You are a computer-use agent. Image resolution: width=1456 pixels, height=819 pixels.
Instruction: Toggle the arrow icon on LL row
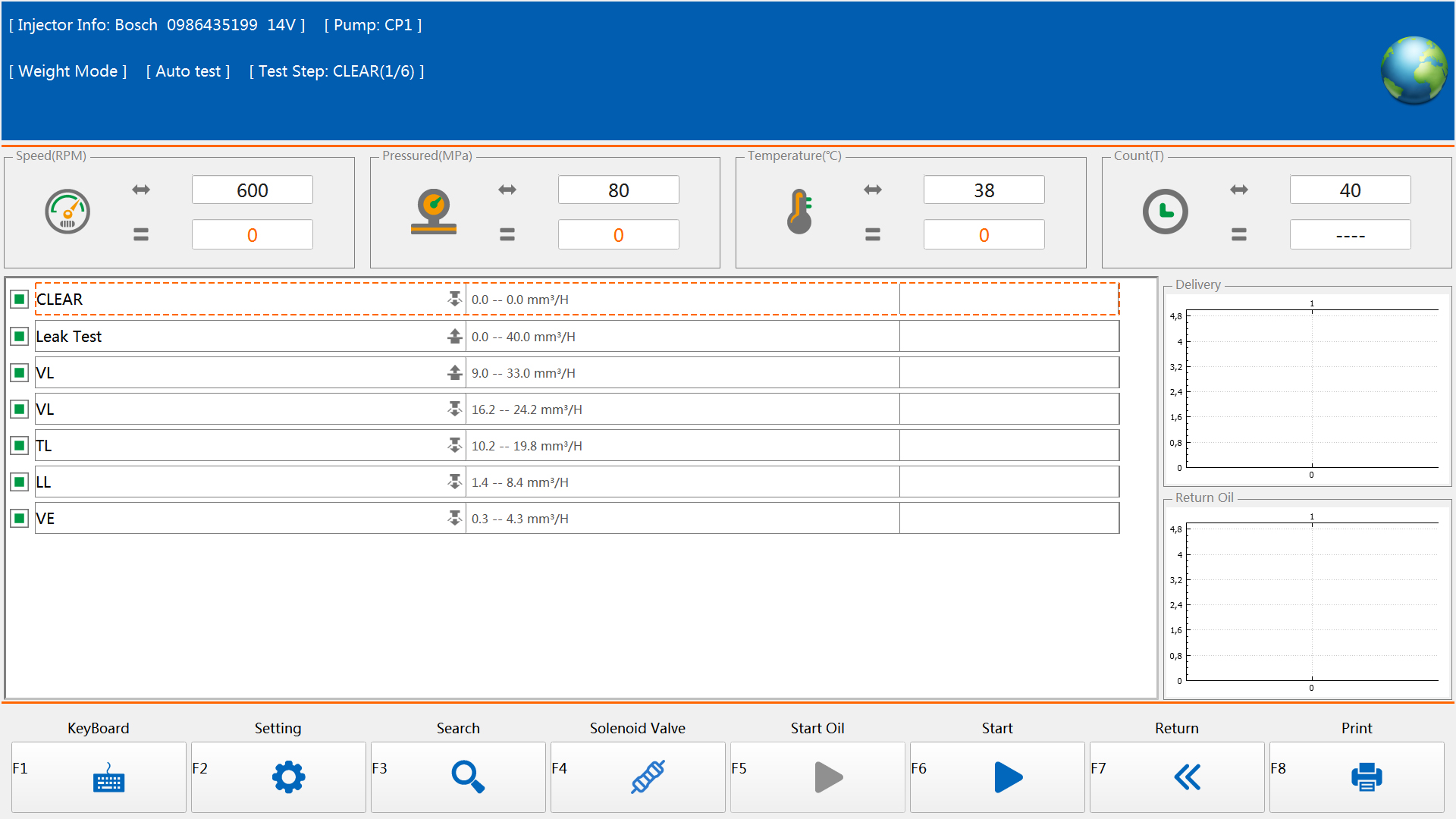click(x=454, y=482)
